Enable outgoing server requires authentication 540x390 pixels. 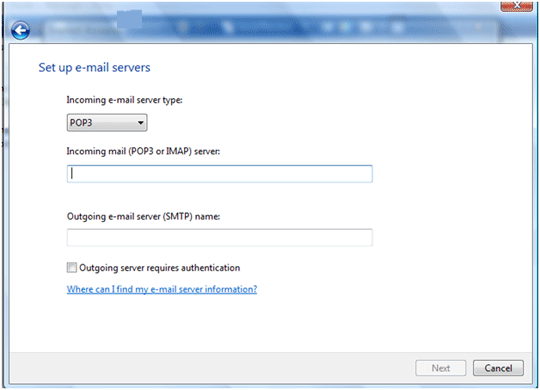click(x=72, y=268)
